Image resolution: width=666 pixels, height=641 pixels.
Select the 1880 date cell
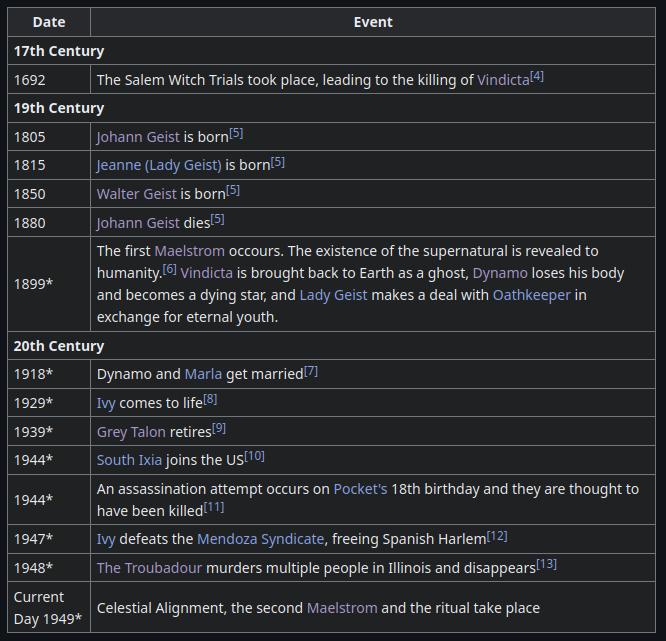pos(49,223)
